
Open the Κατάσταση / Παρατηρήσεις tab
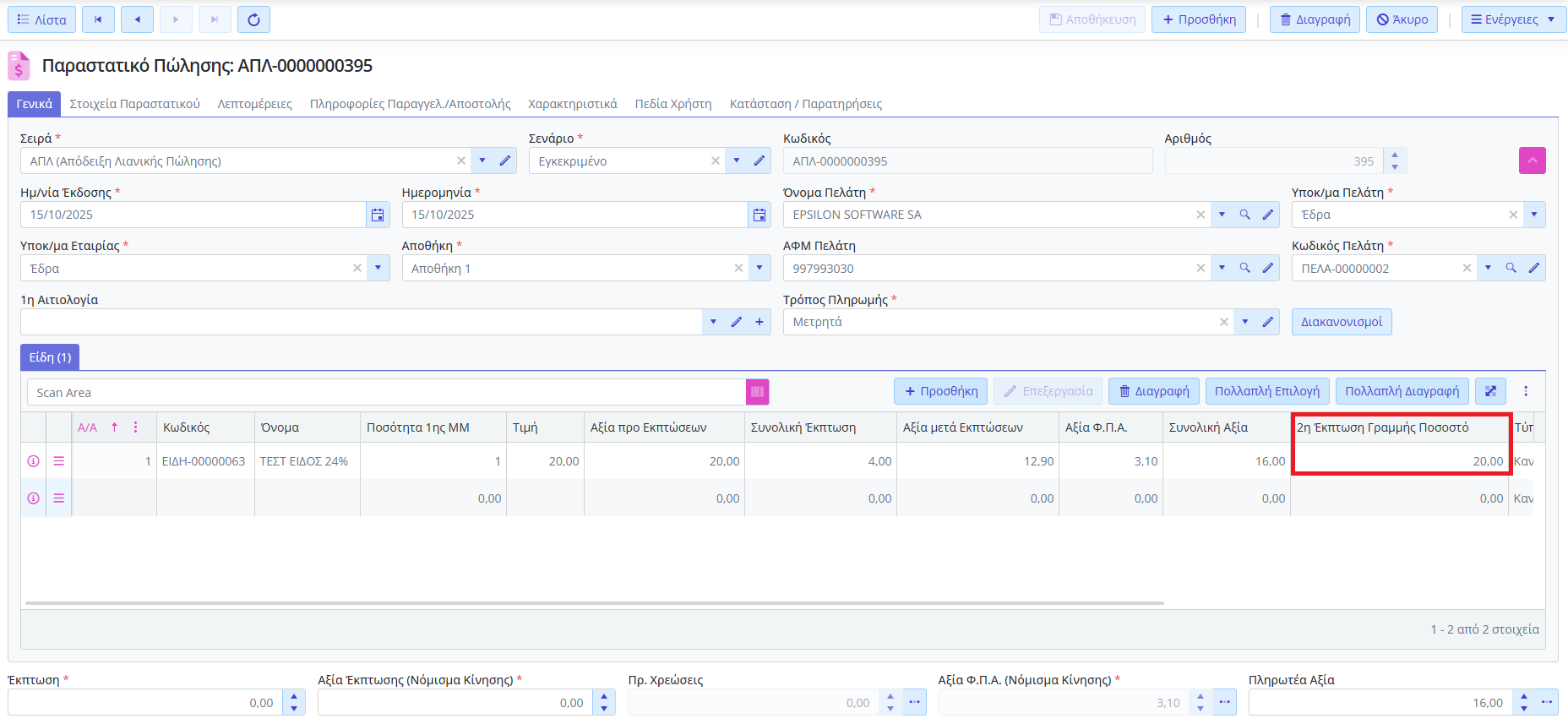coord(805,104)
